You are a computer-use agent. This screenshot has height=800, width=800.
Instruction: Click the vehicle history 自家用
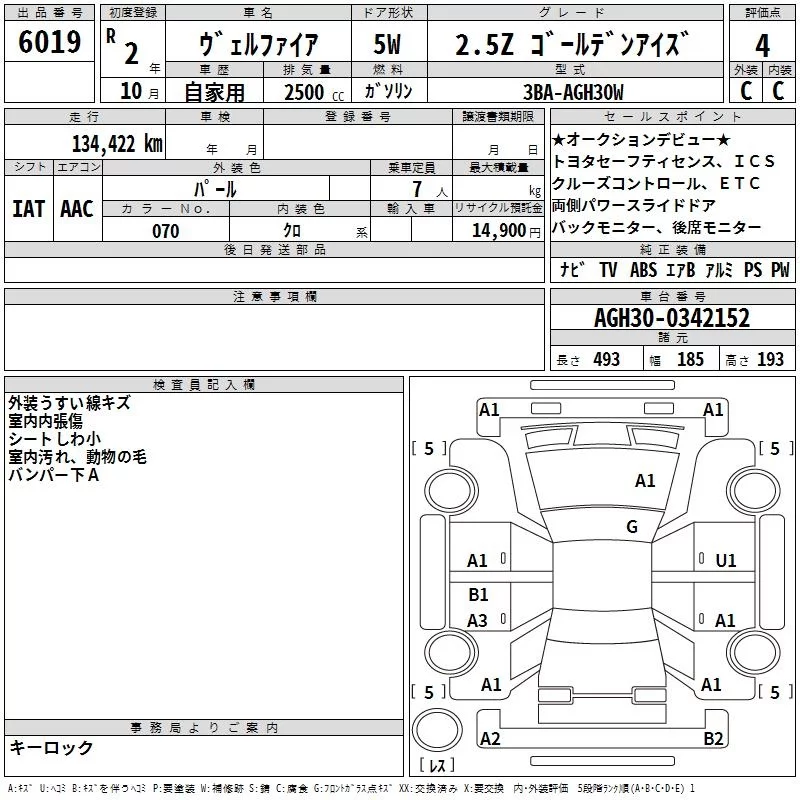click(214, 92)
